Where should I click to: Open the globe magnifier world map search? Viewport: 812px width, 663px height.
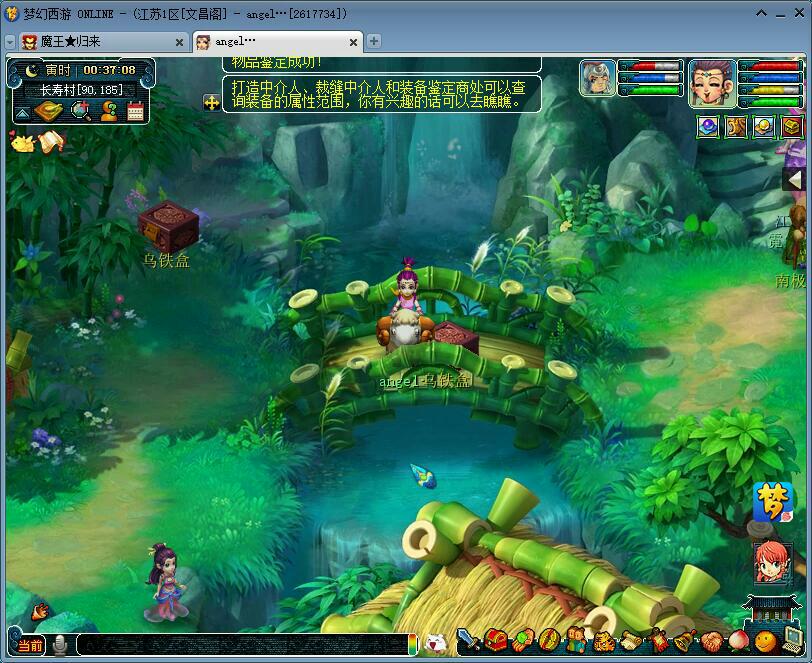81,110
